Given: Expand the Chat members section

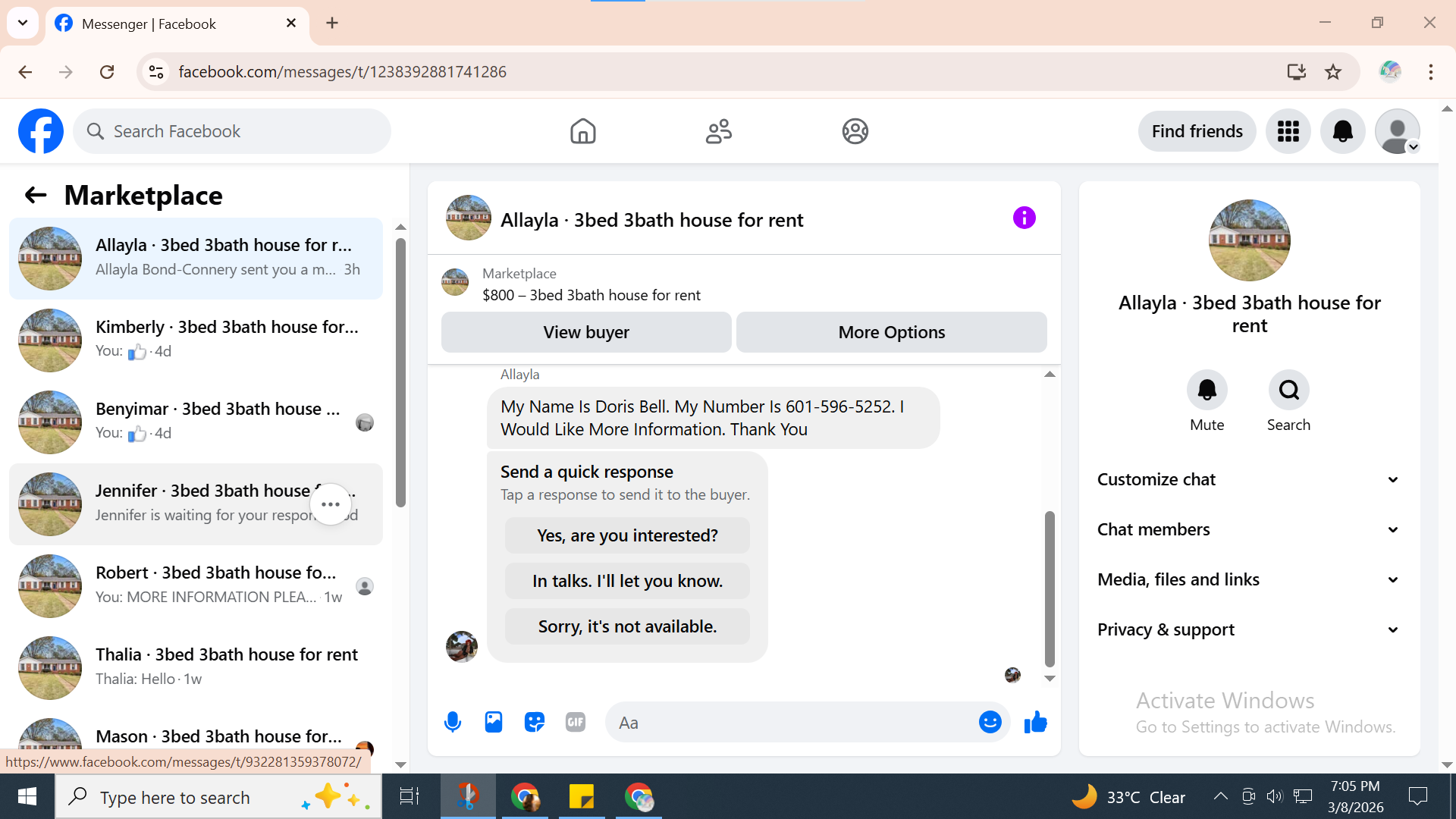Looking at the screenshot, I should (1248, 529).
